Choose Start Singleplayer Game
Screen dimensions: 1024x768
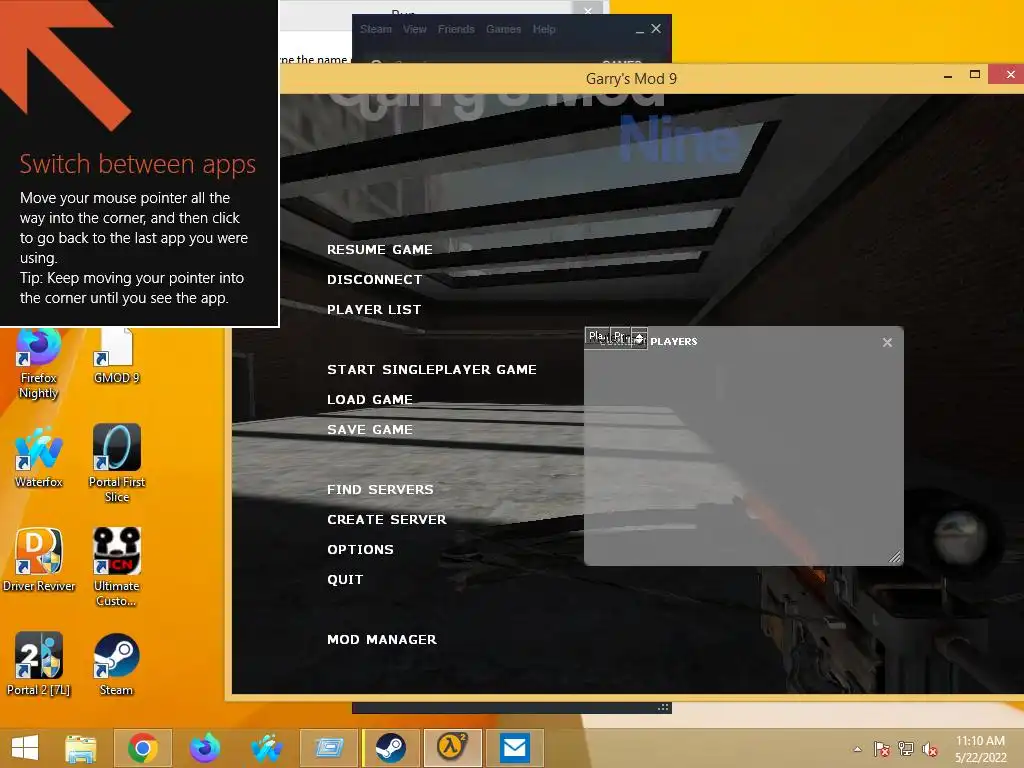(432, 370)
